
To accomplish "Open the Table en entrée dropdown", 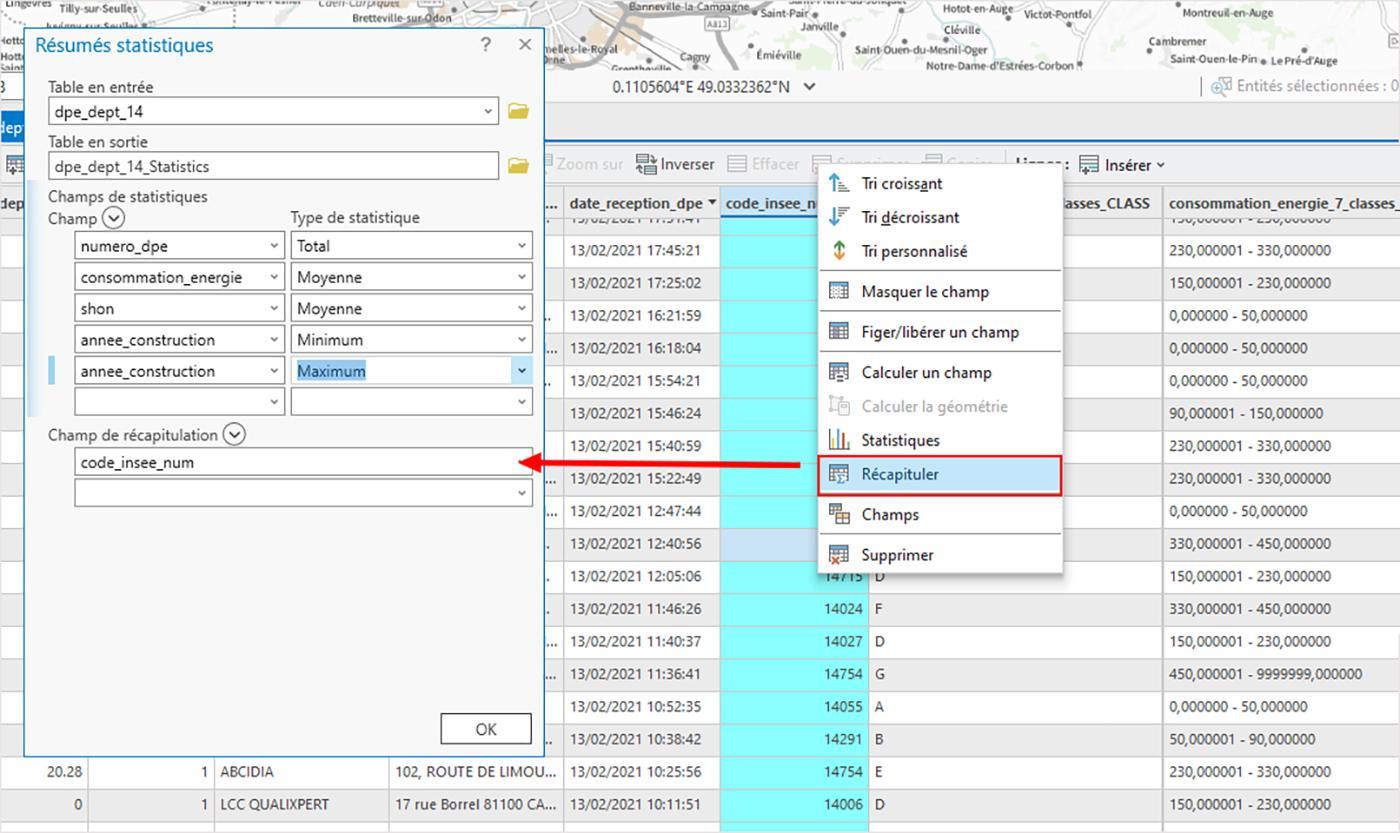I will (488, 111).
